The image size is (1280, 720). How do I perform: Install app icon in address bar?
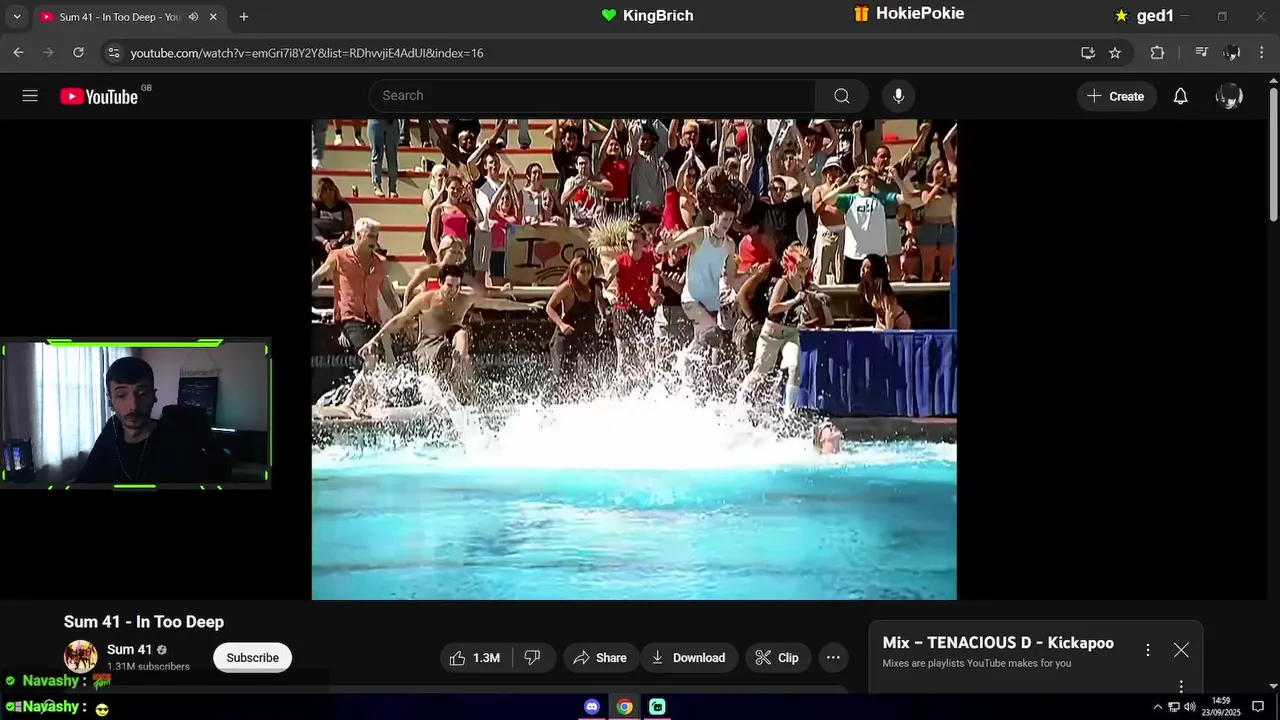[x=1088, y=52]
